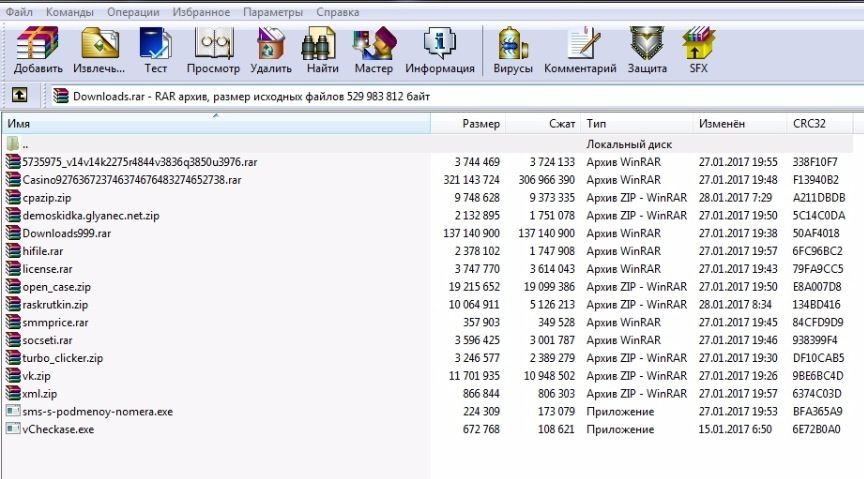
Task: Open the Файл menu
Action: pyautogui.click(x=19, y=12)
